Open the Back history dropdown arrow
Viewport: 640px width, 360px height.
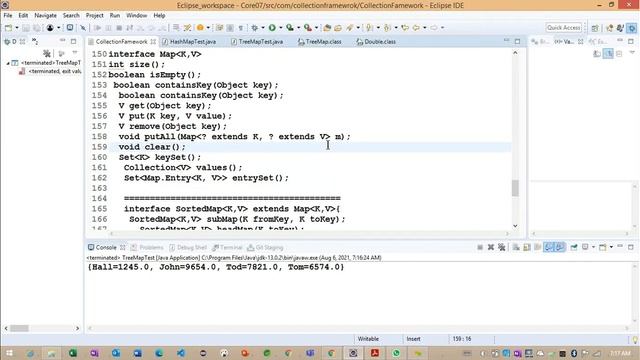425,28
